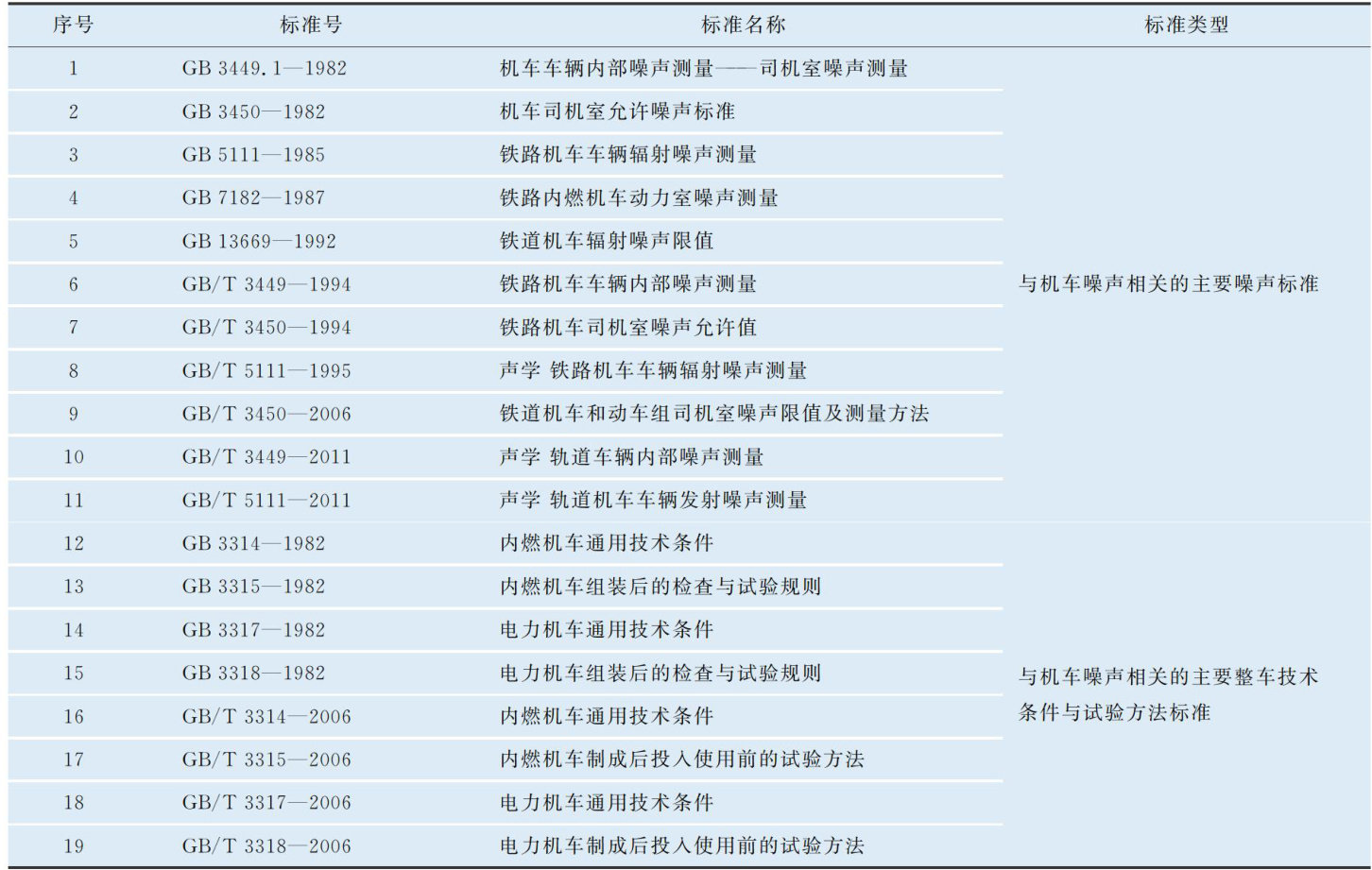Screen dimensions: 1372x870
Task: Select standard number GB 13669—1992
Action: (x=259, y=241)
